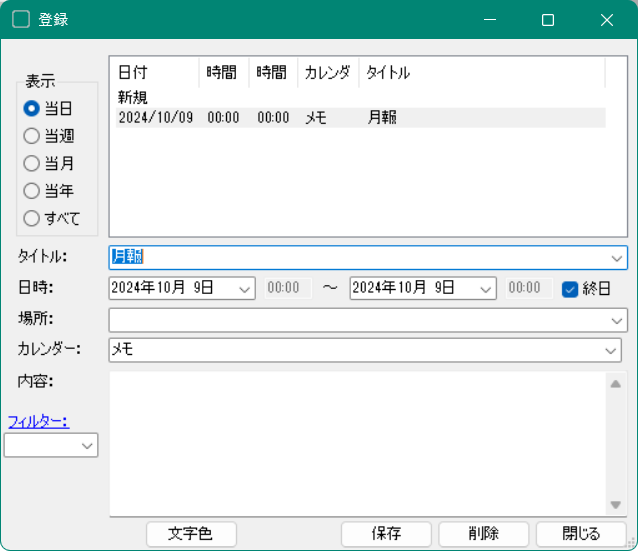Choose the 当月 radio button
The image size is (638, 551).
click(x=32, y=163)
